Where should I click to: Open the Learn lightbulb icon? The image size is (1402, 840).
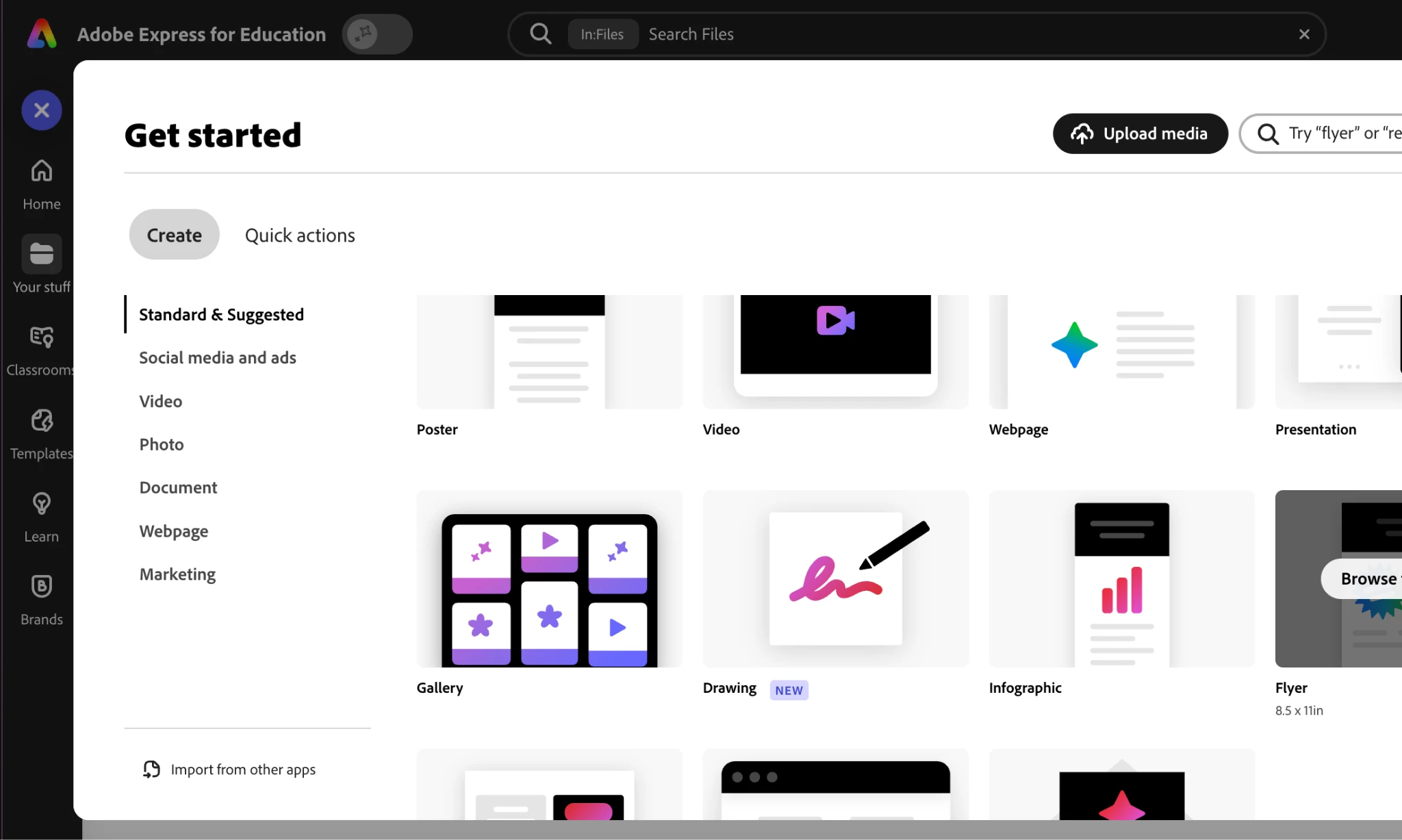(x=41, y=504)
